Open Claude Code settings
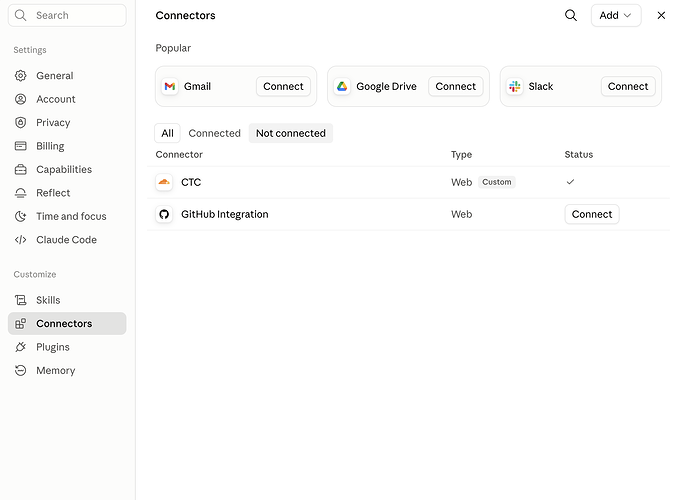This screenshot has height=500, width=676. 66,240
